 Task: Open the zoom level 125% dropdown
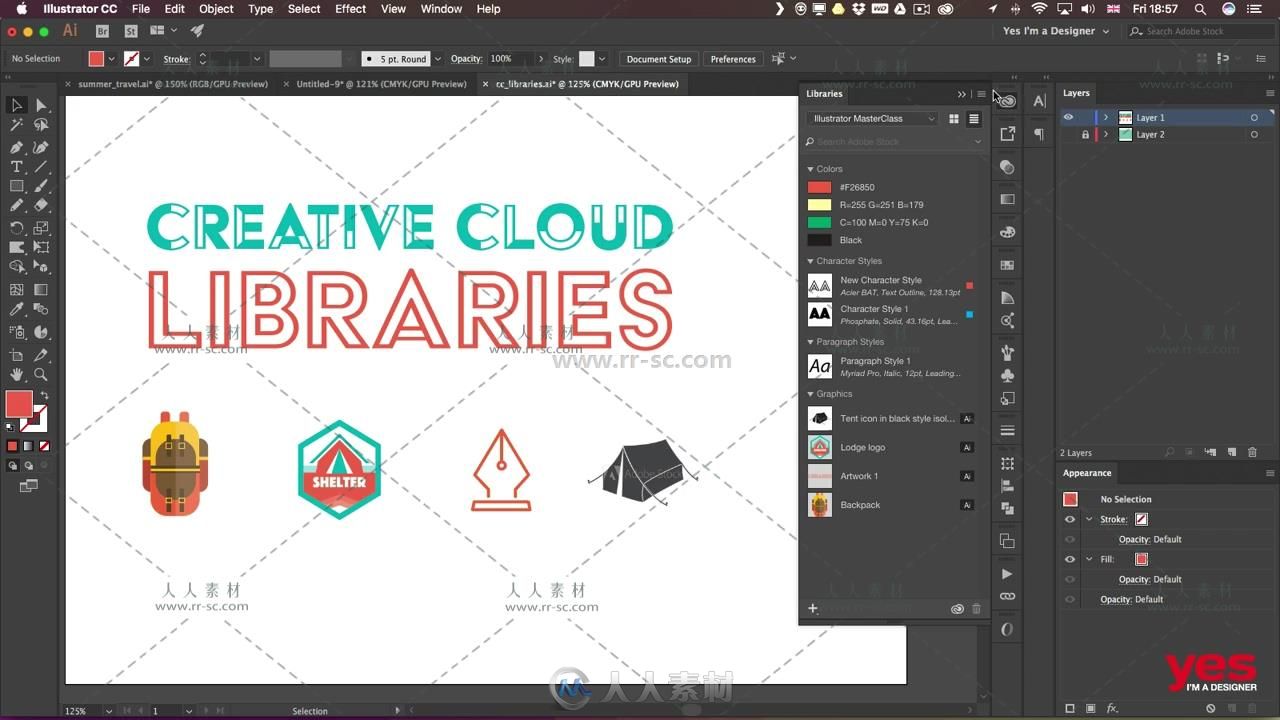(x=108, y=711)
